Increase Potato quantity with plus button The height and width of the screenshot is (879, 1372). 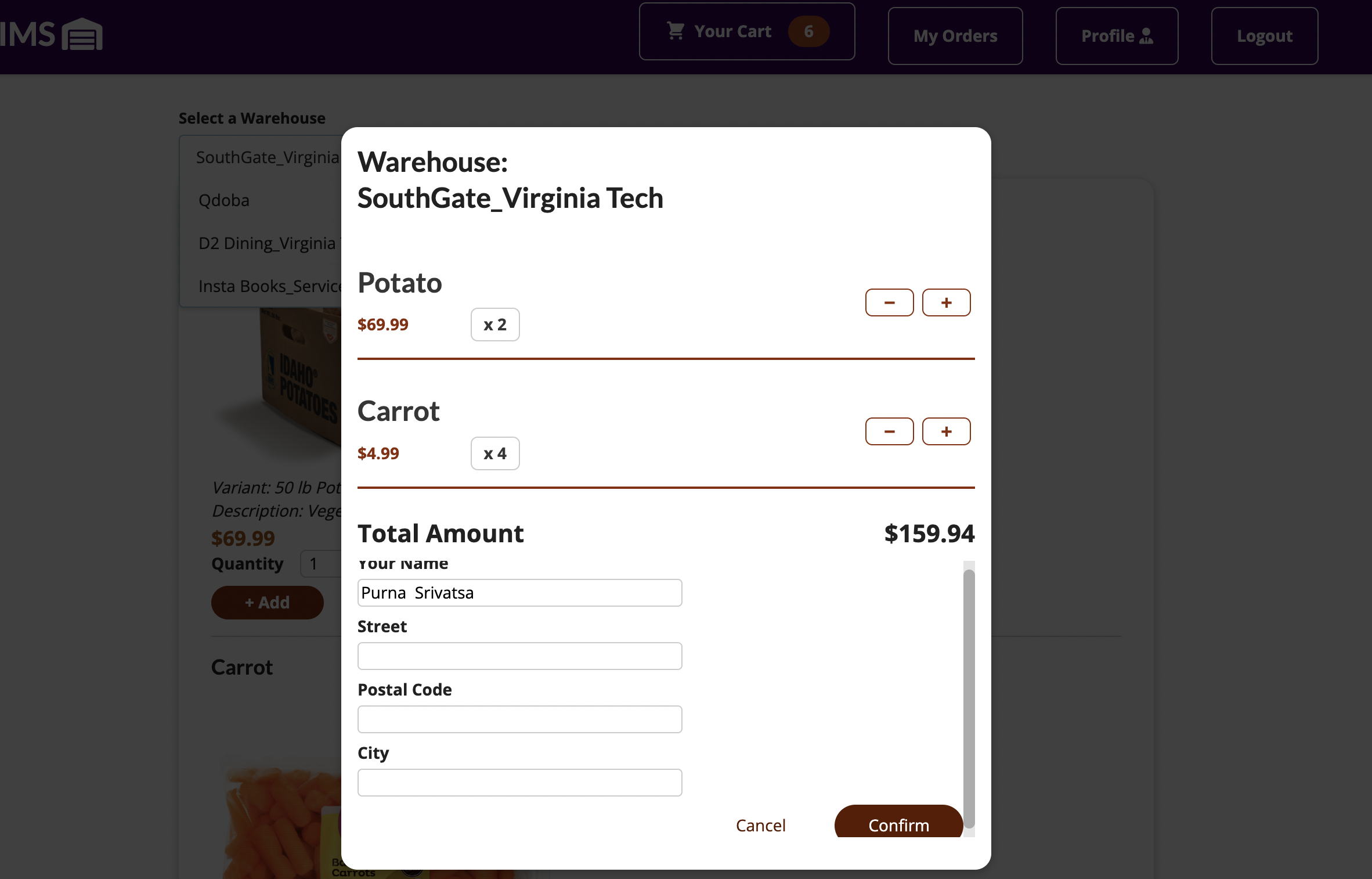click(946, 302)
